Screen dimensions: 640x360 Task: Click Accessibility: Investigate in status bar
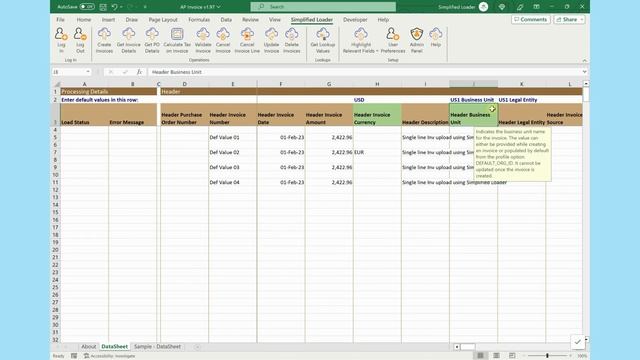coord(109,356)
